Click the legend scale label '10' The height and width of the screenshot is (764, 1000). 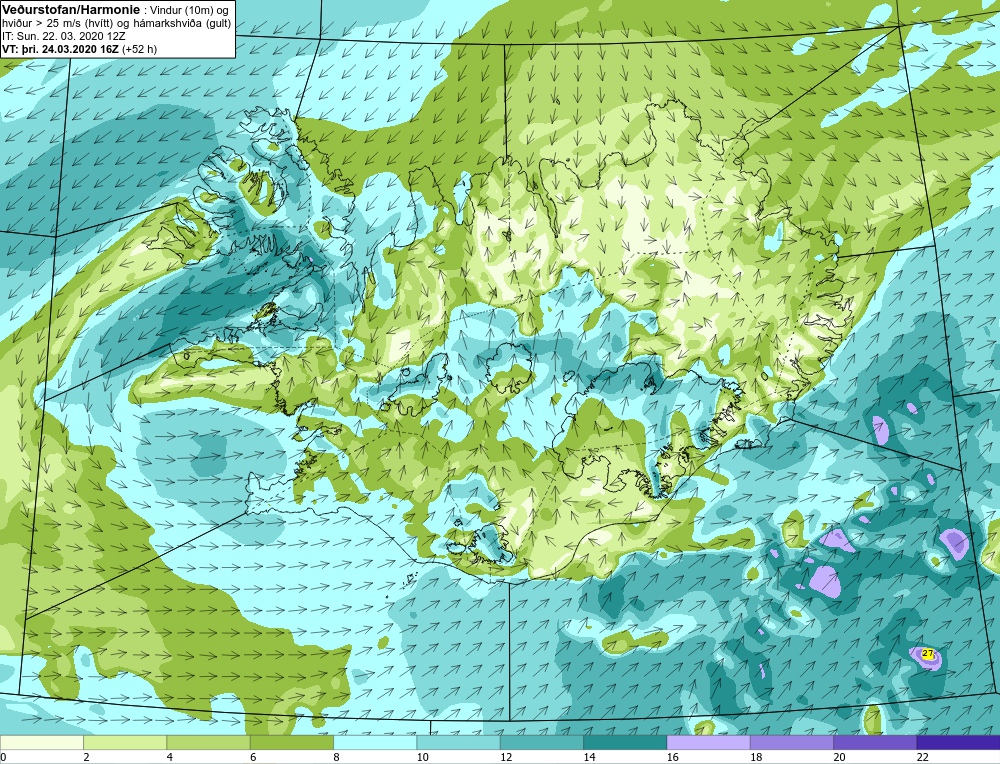pos(422,757)
